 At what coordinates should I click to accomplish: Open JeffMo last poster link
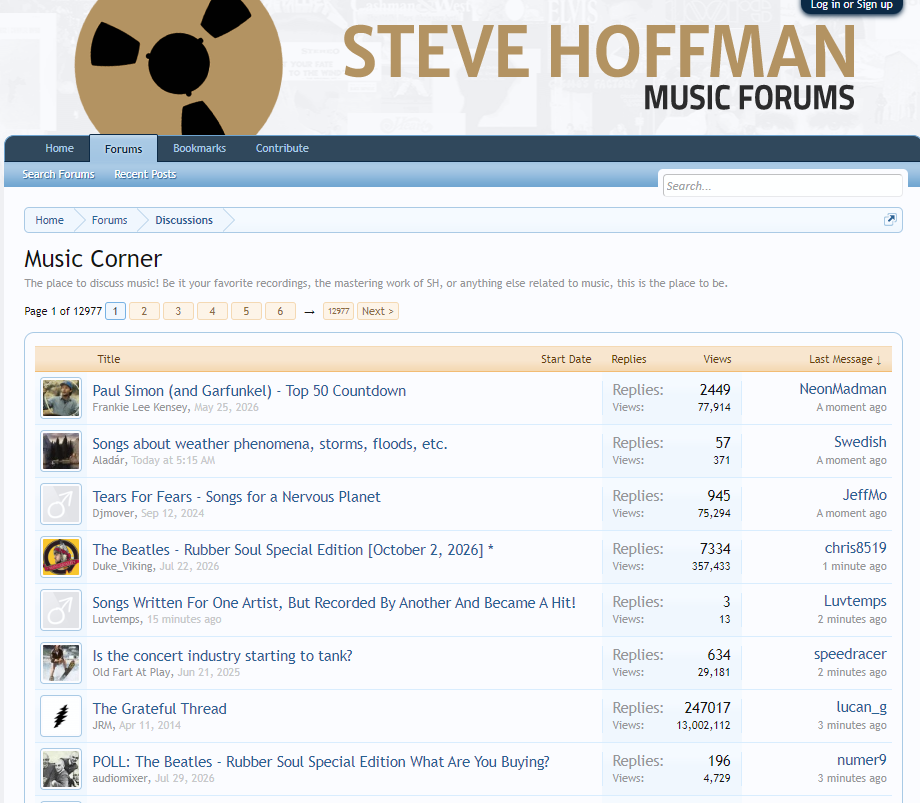coord(864,494)
